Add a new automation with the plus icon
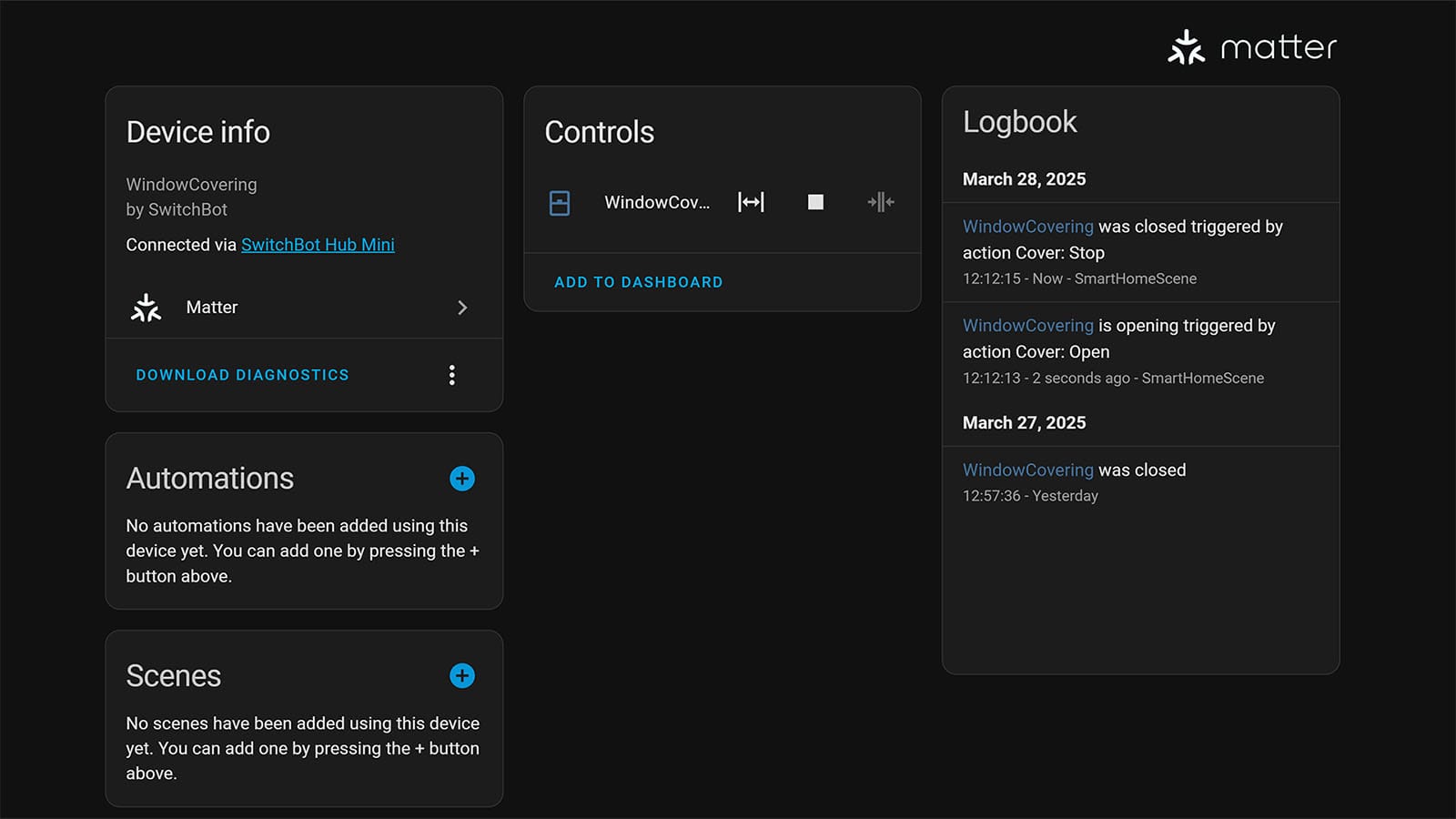 point(462,479)
